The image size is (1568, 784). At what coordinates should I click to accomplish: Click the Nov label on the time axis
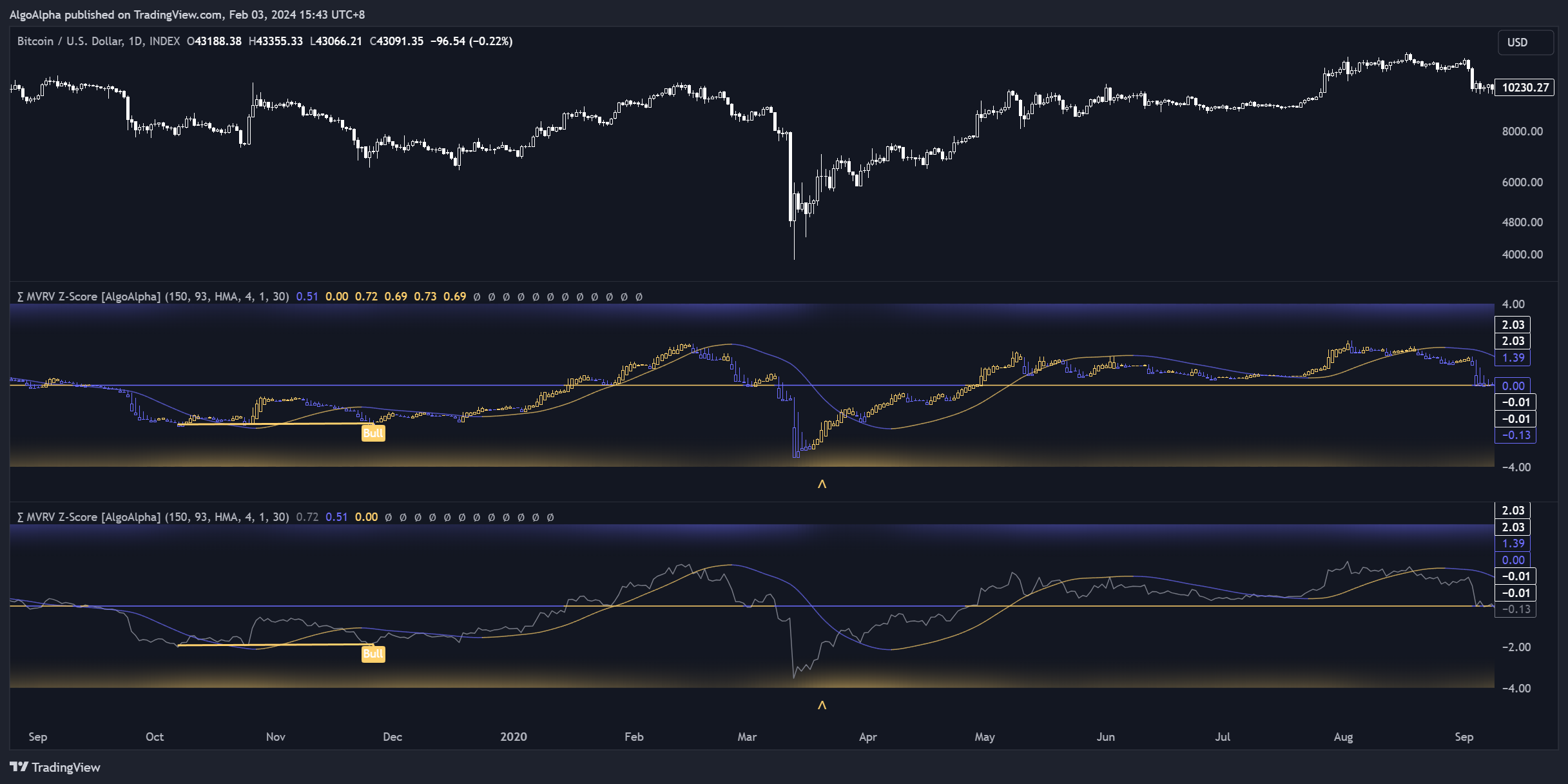tap(276, 737)
